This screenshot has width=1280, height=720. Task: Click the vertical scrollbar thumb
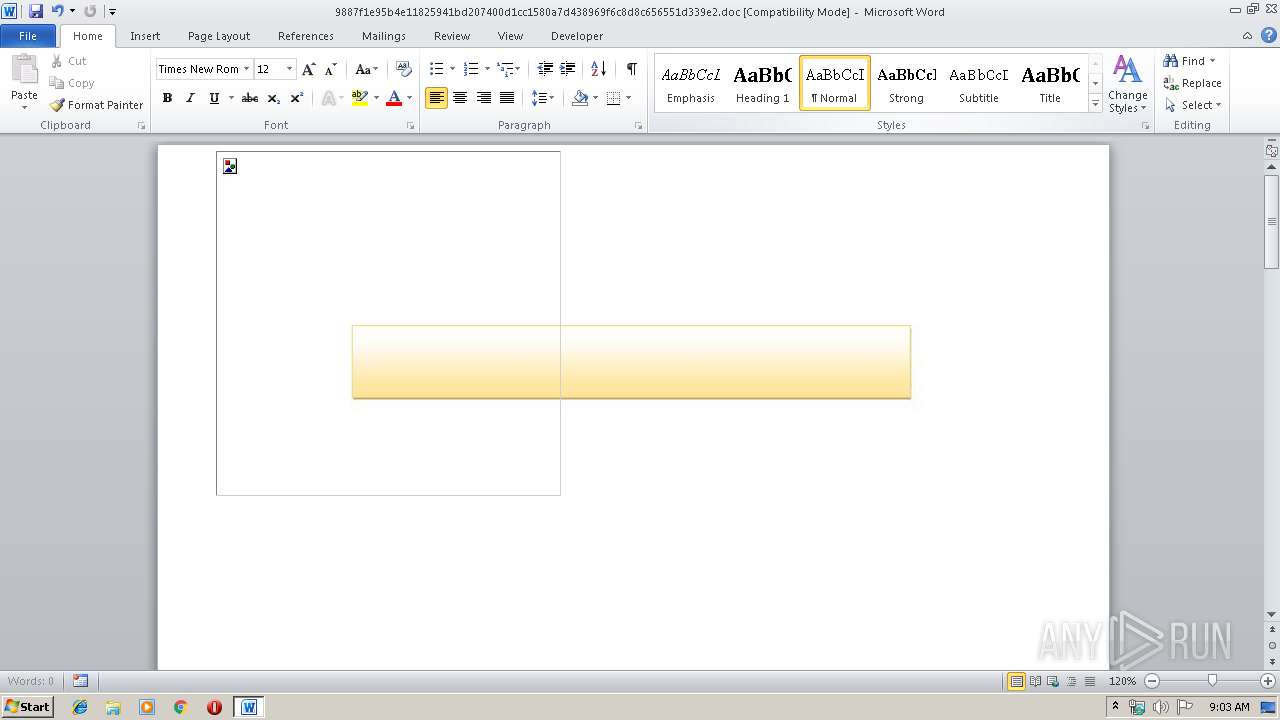coord(1271,221)
